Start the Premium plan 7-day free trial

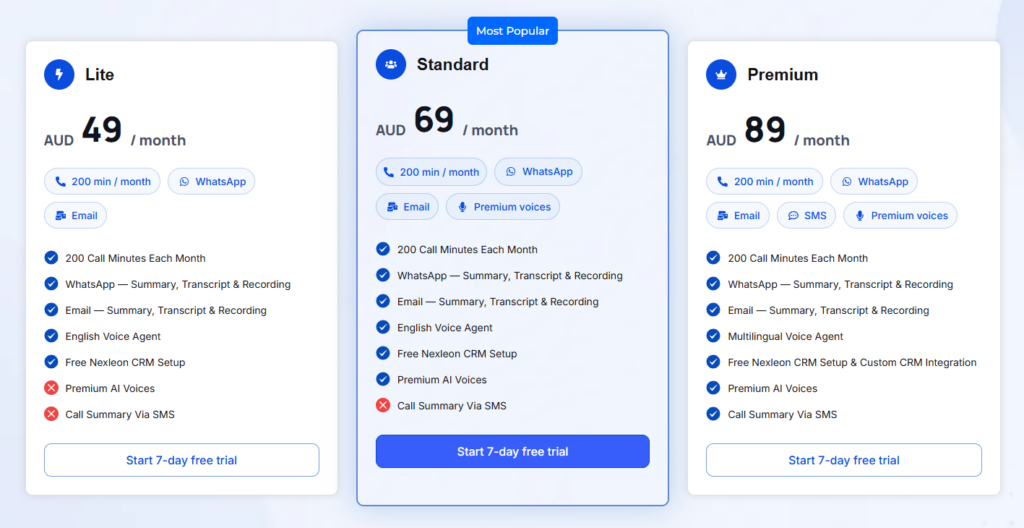pos(844,460)
